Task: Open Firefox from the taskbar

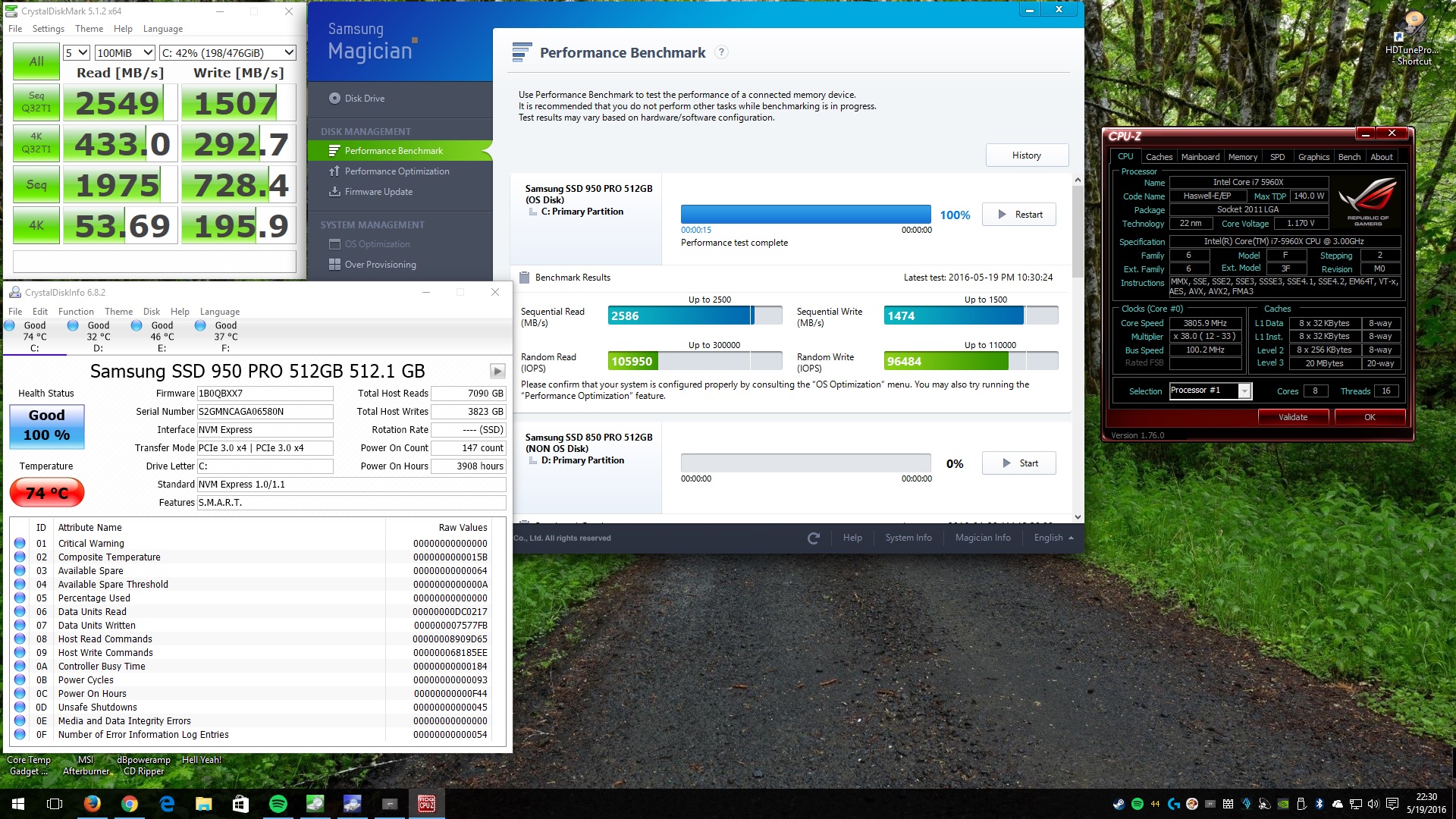Action: click(x=93, y=803)
